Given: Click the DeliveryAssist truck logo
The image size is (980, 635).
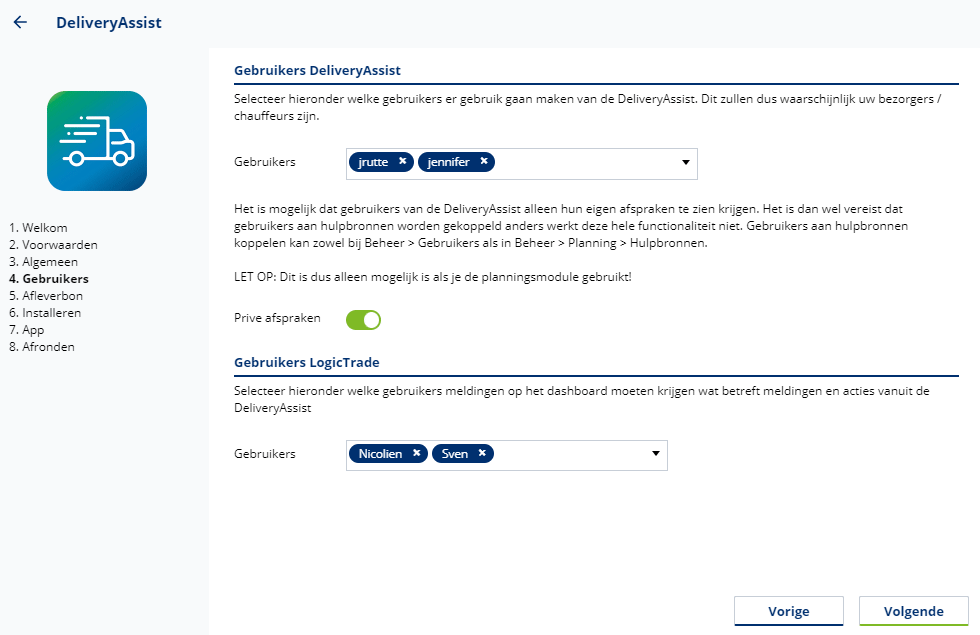Looking at the screenshot, I should point(97,141).
